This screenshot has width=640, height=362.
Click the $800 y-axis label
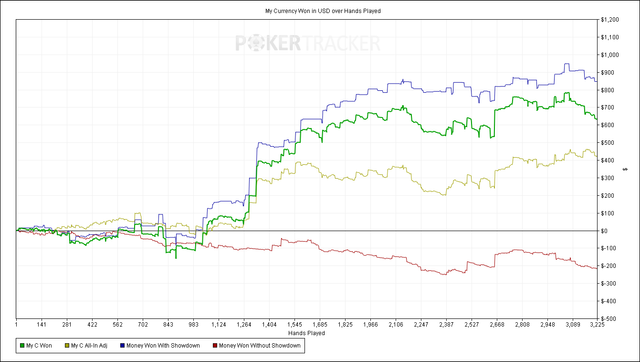pos(607,90)
